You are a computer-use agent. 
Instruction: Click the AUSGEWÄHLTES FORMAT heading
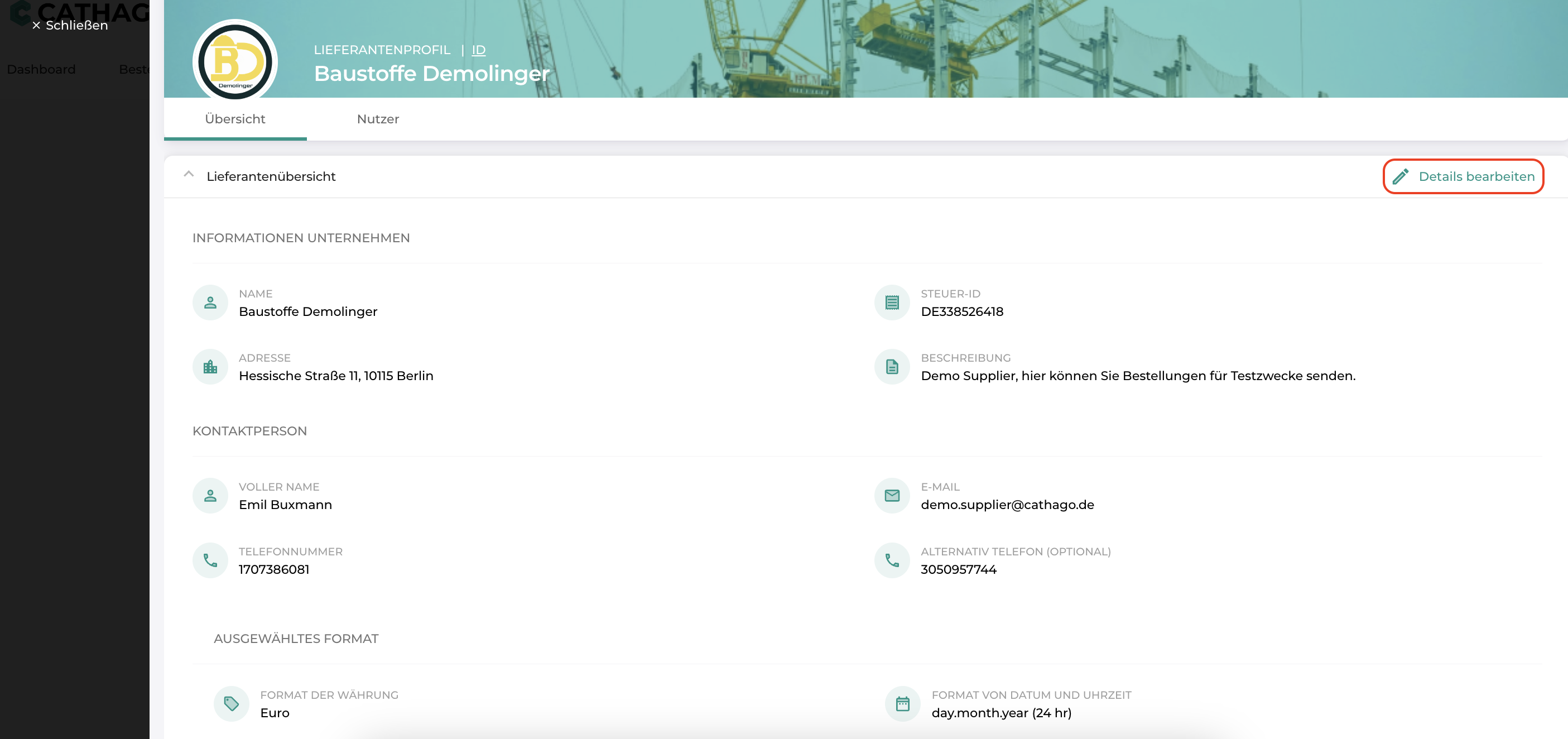pos(296,639)
